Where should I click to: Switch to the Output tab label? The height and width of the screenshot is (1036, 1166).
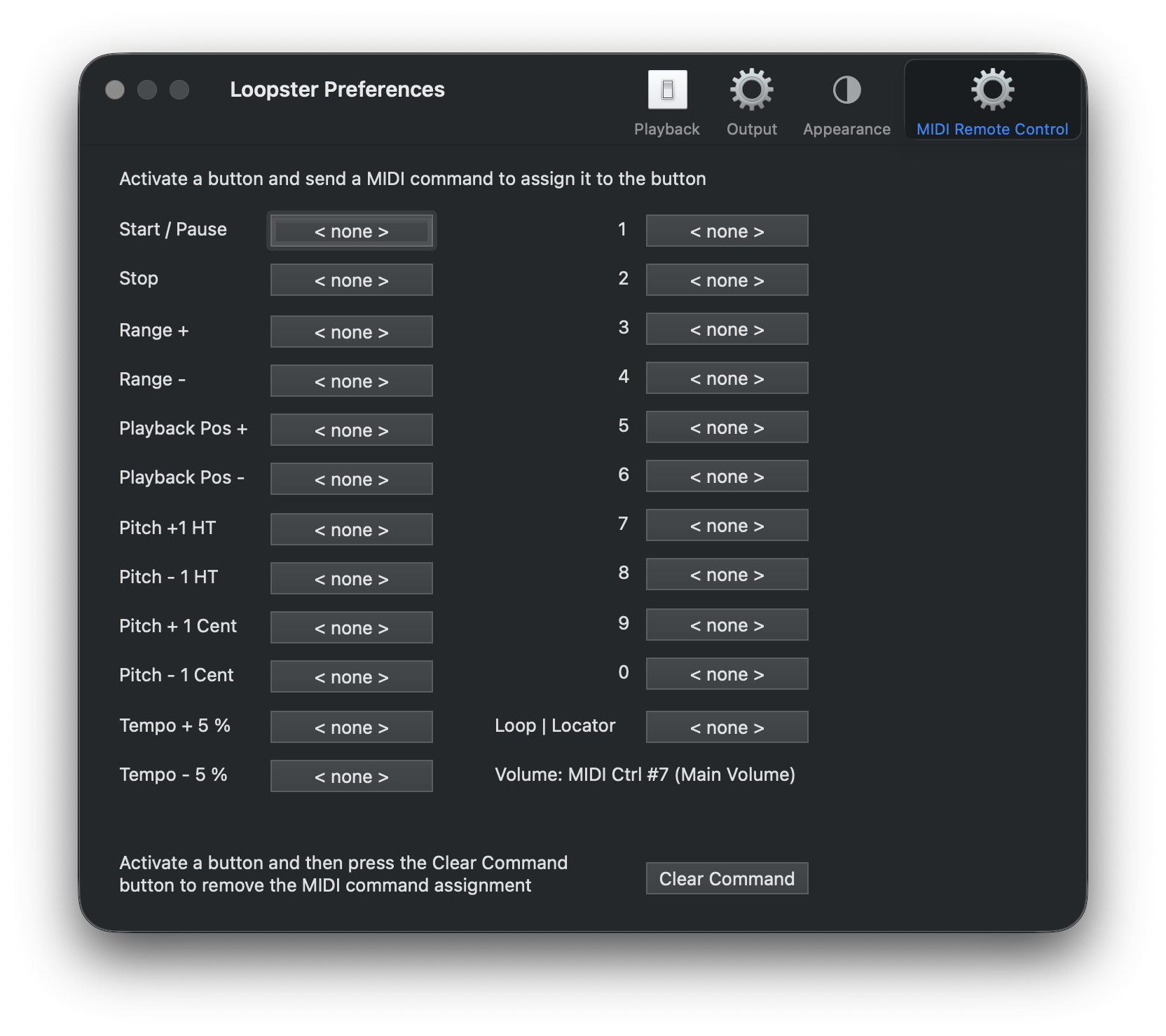(x=751, y=129)
